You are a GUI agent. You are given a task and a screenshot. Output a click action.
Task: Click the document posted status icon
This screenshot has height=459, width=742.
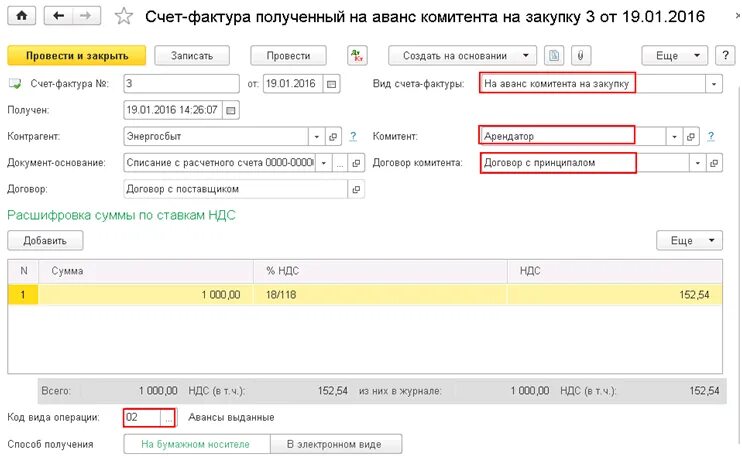point(15,84)
